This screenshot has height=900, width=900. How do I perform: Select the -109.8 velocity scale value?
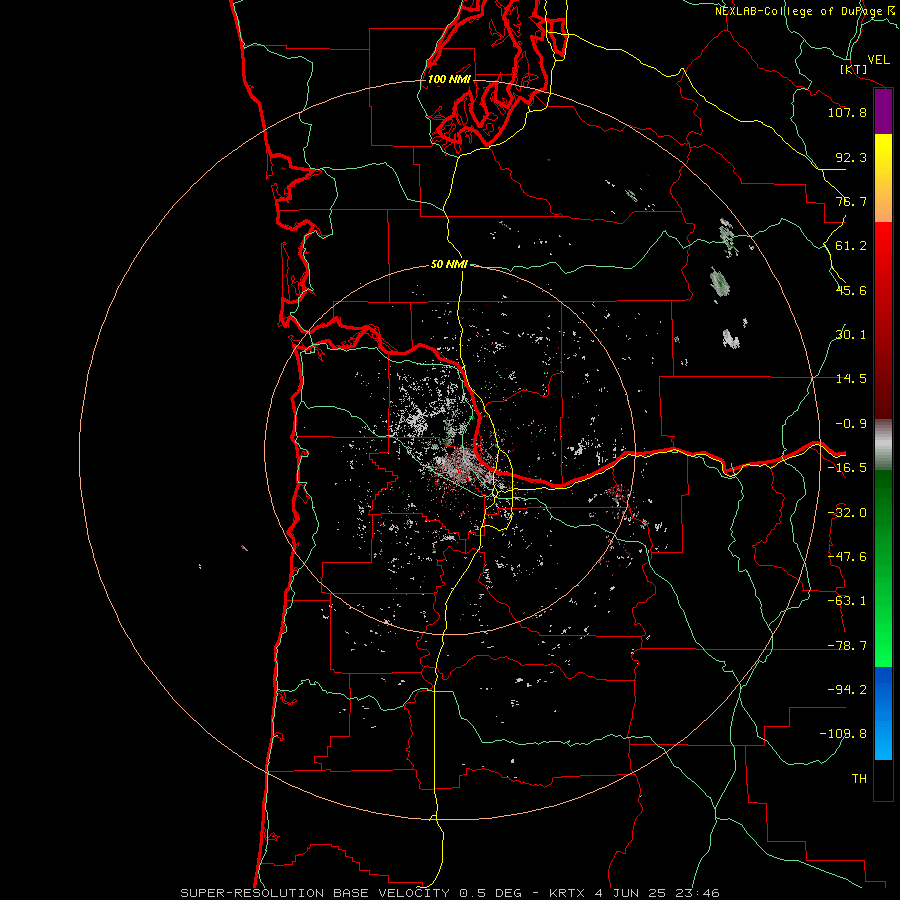[x=843, y=734]
